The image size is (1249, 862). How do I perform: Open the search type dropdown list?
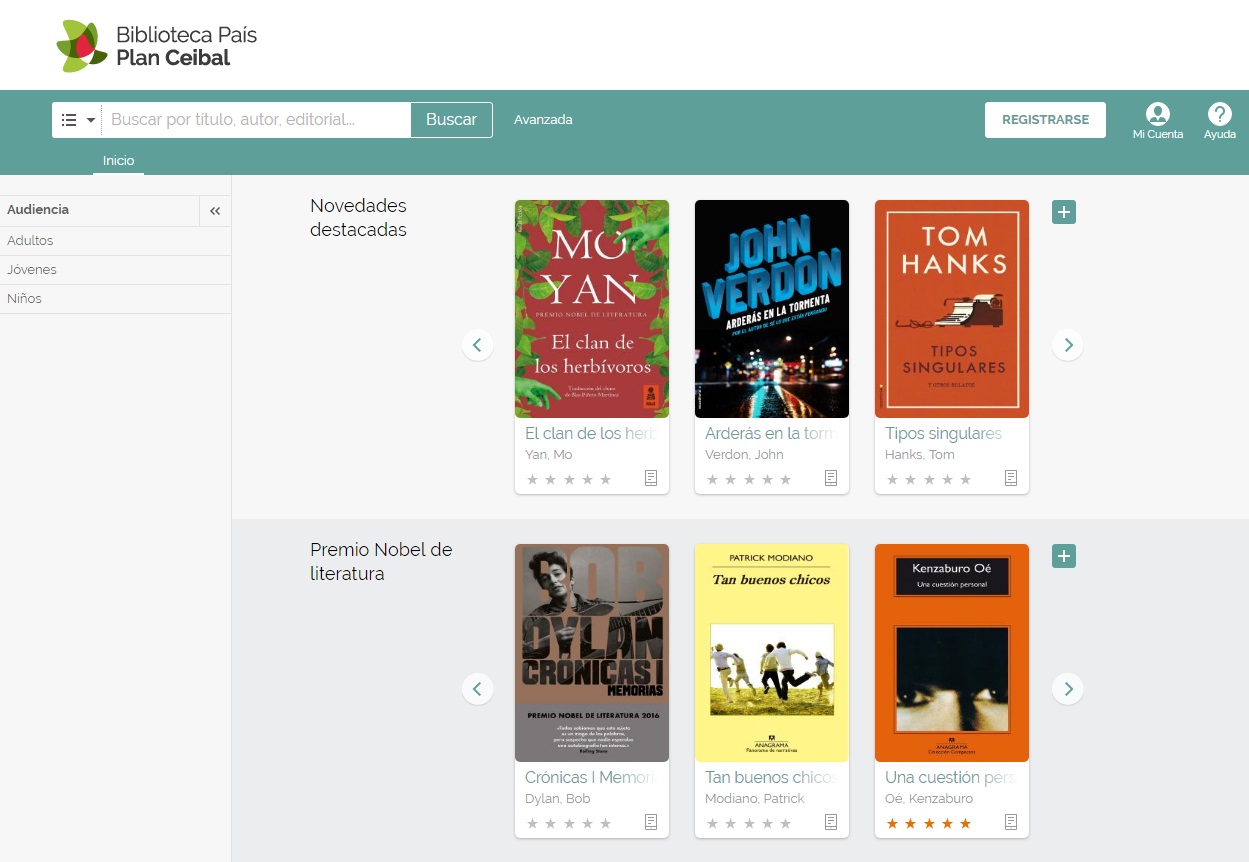point(78,120)
